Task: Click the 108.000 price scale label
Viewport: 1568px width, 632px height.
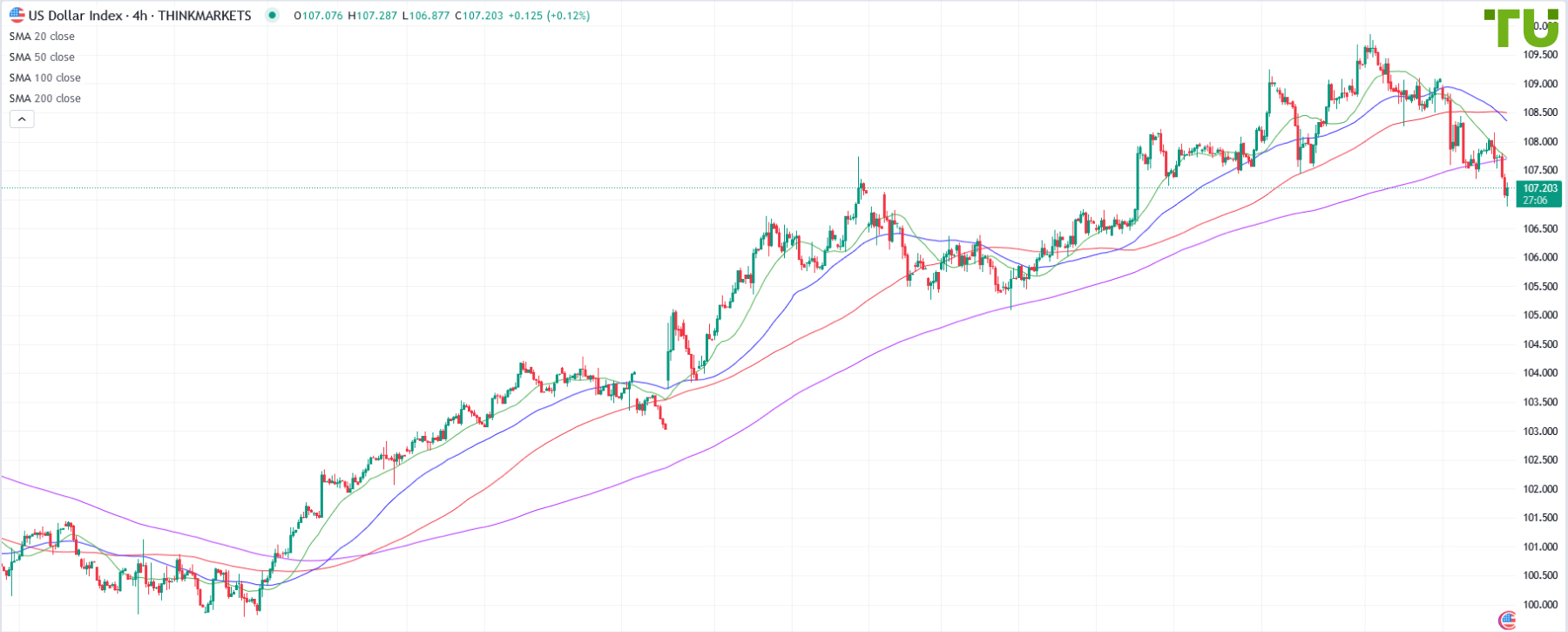Action: (x=1540, y=142)
